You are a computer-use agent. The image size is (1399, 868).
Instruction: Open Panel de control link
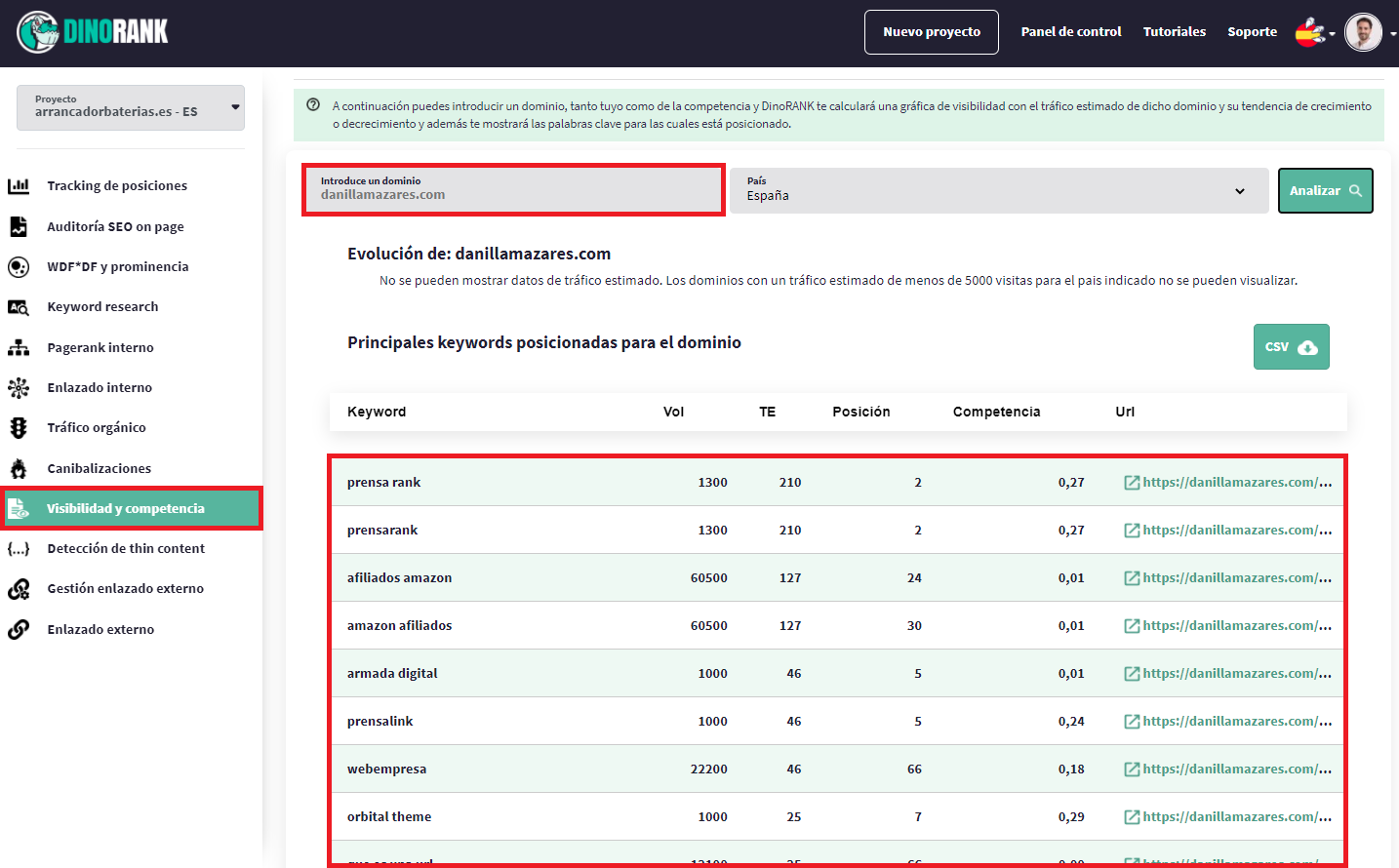pos(1071,32)
